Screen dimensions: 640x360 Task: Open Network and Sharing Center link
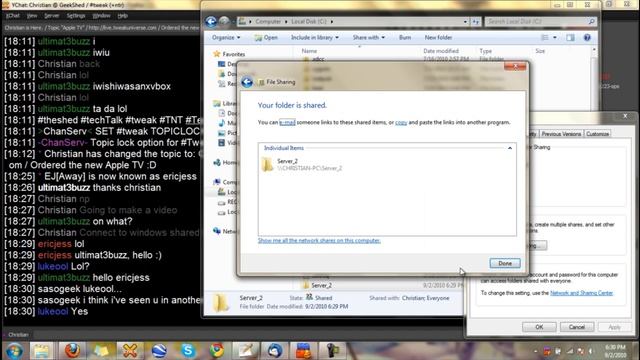pos(581,293)
